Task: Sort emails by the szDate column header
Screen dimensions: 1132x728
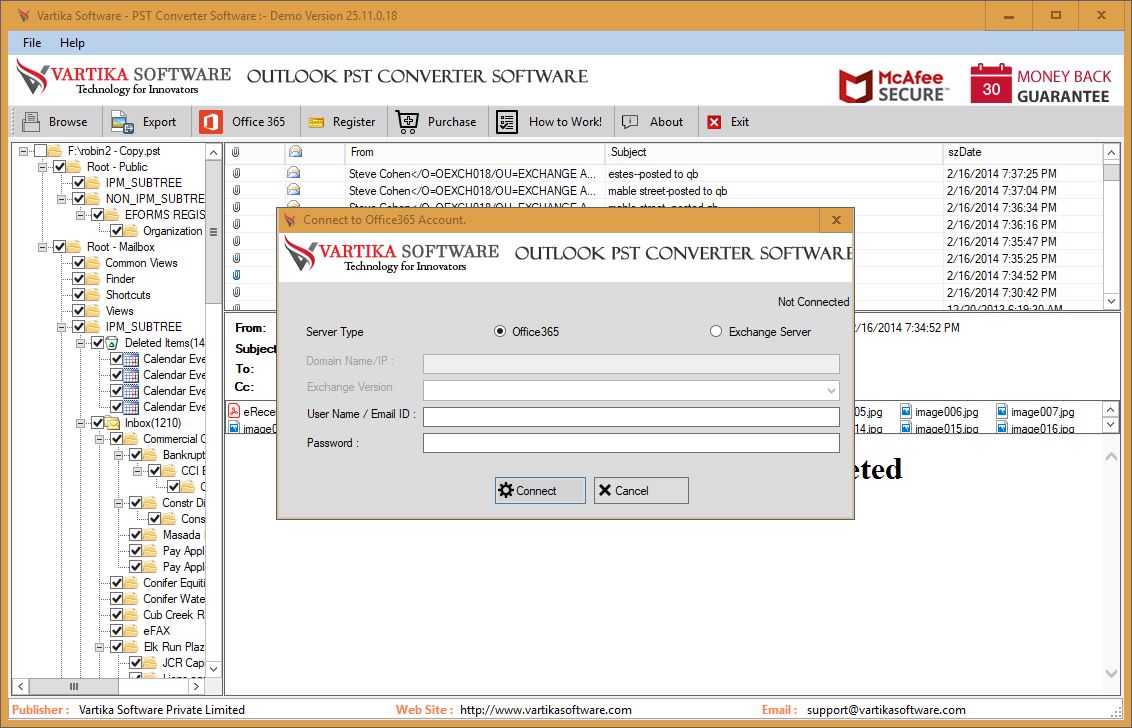Action: (1022, 152)
